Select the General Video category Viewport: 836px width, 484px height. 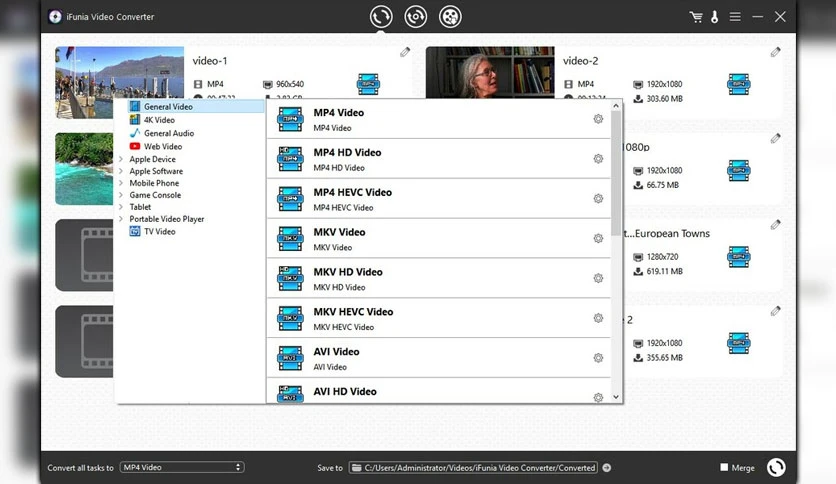[x=196, y=107]
